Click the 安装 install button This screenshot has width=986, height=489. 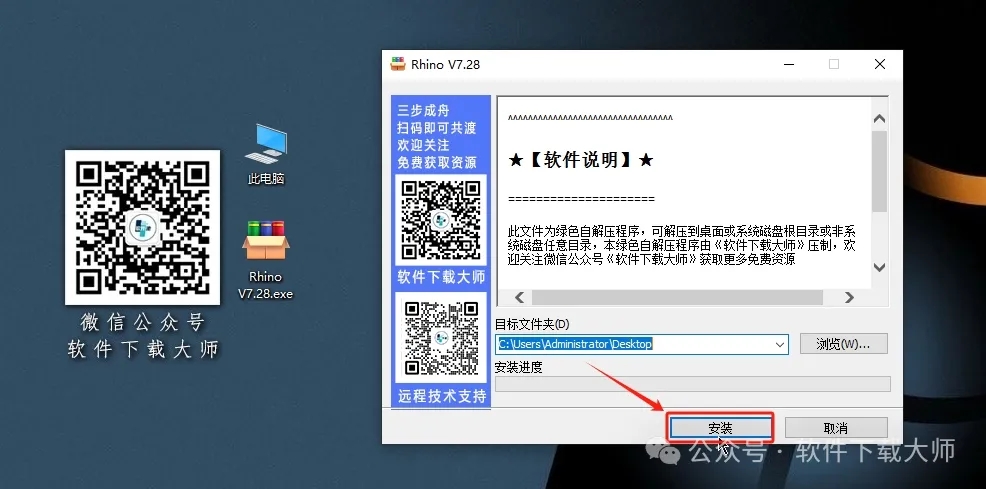click(x=720, y=428)
